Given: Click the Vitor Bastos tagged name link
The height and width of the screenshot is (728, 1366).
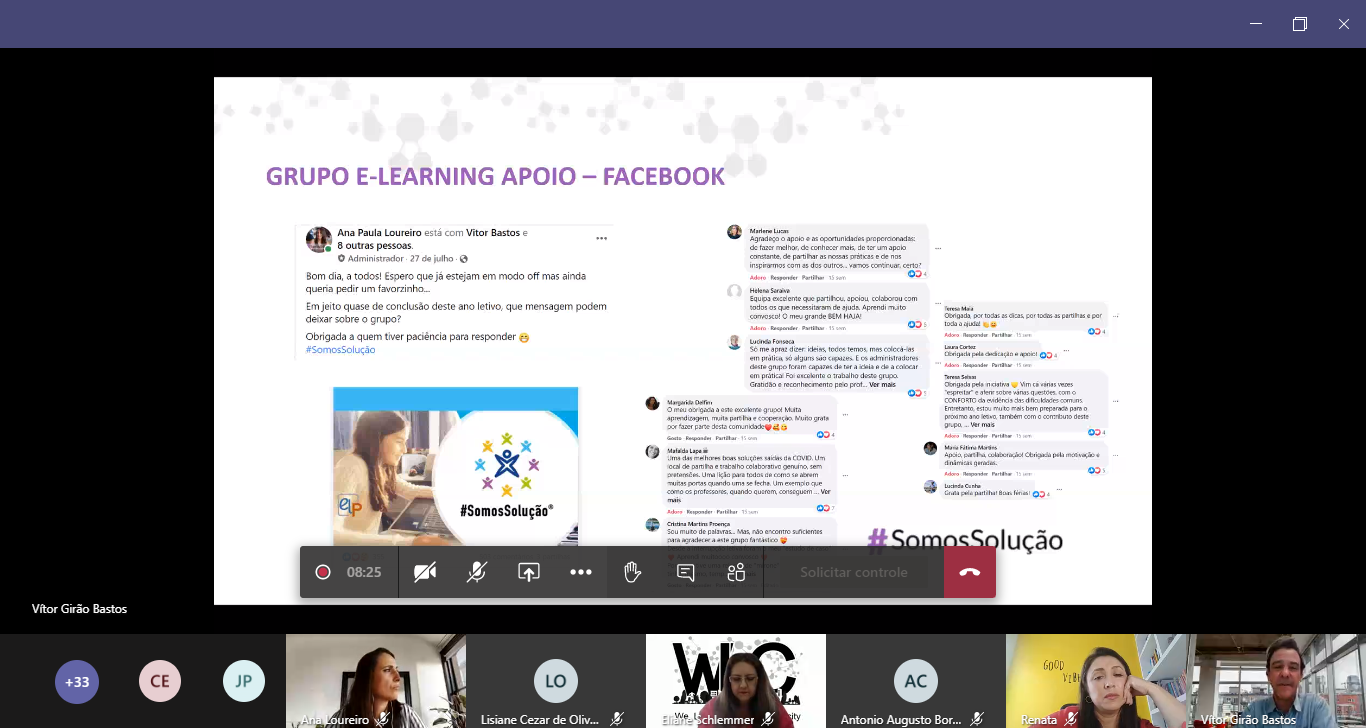Looking at the screenshot, I should pos(493,232).
